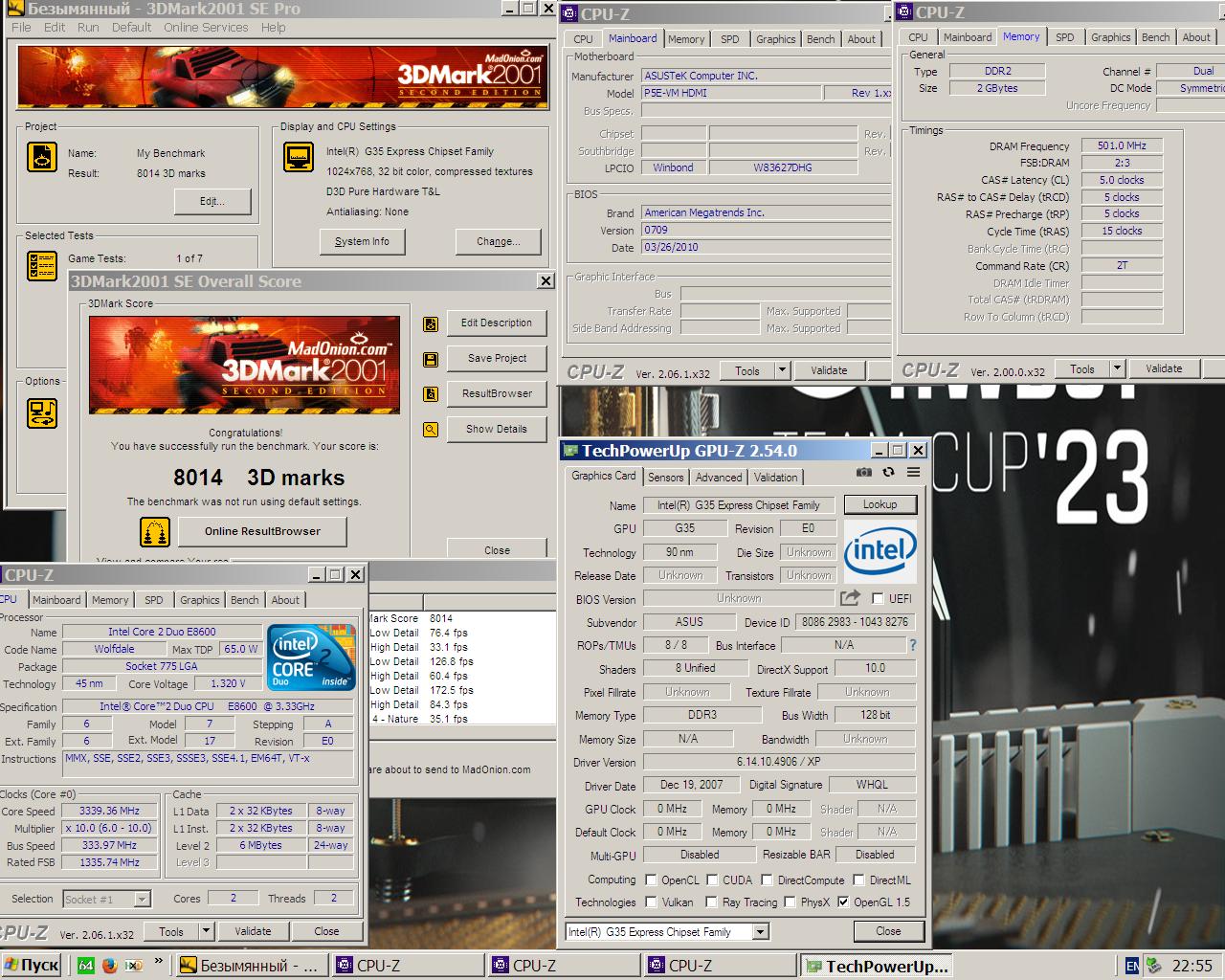This screenshot has width=1225, height=980.
Task: Click the Options icon in 3DMark2001
Action: pos(42,412)
